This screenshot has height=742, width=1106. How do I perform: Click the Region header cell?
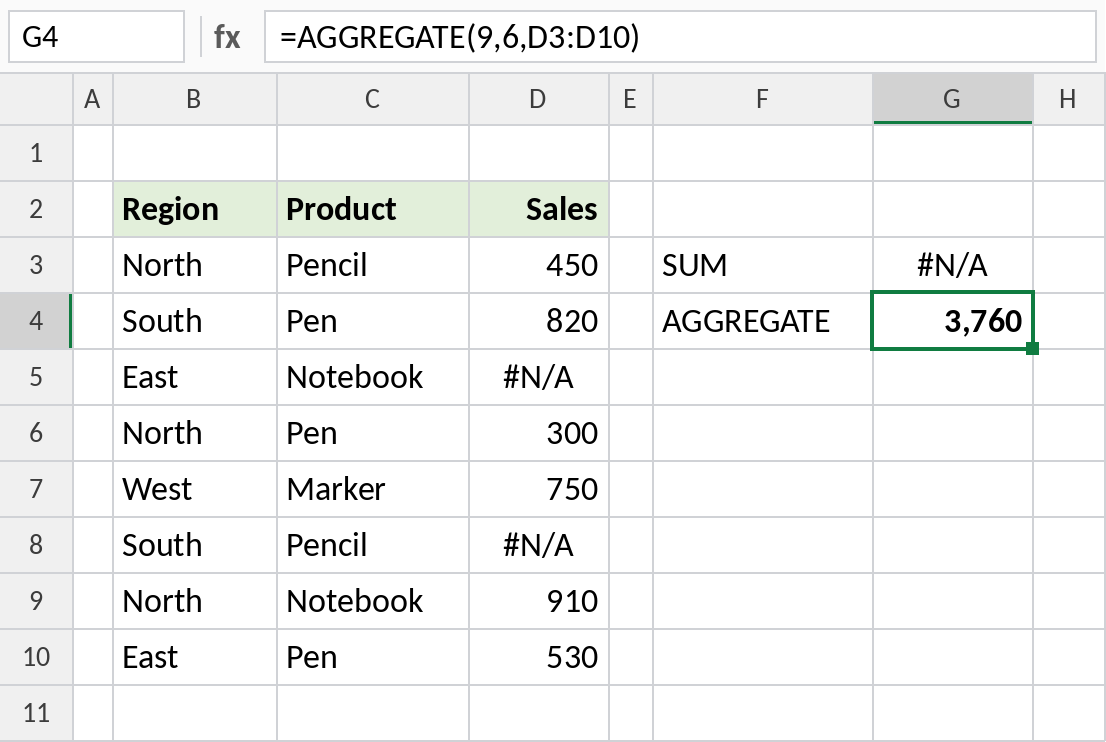(x=195, y=209)
